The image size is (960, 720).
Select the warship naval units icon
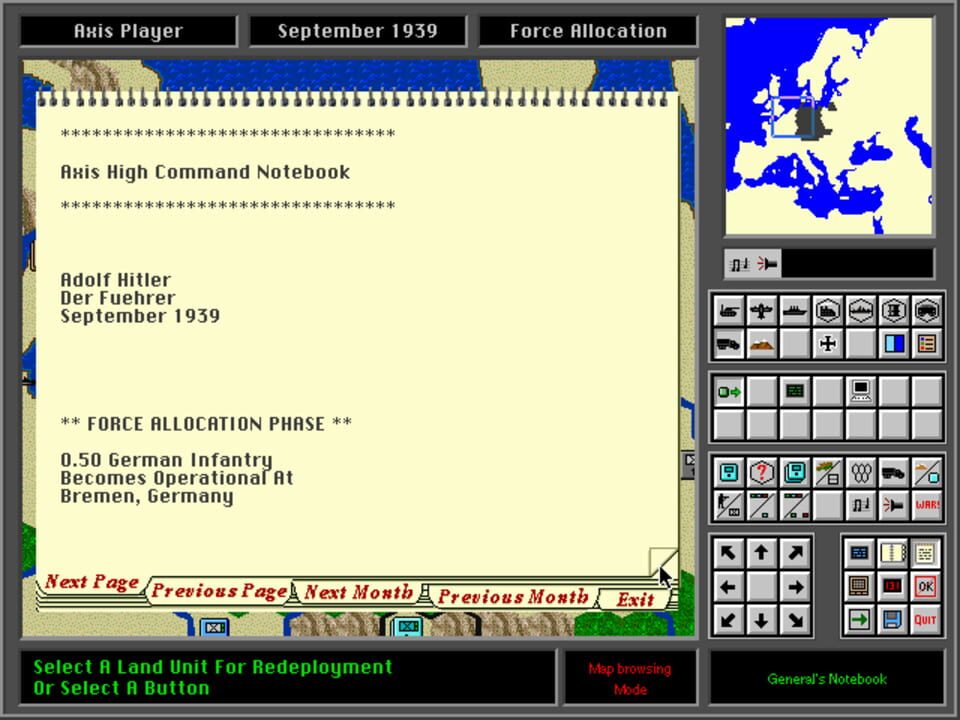coord(795,311)
